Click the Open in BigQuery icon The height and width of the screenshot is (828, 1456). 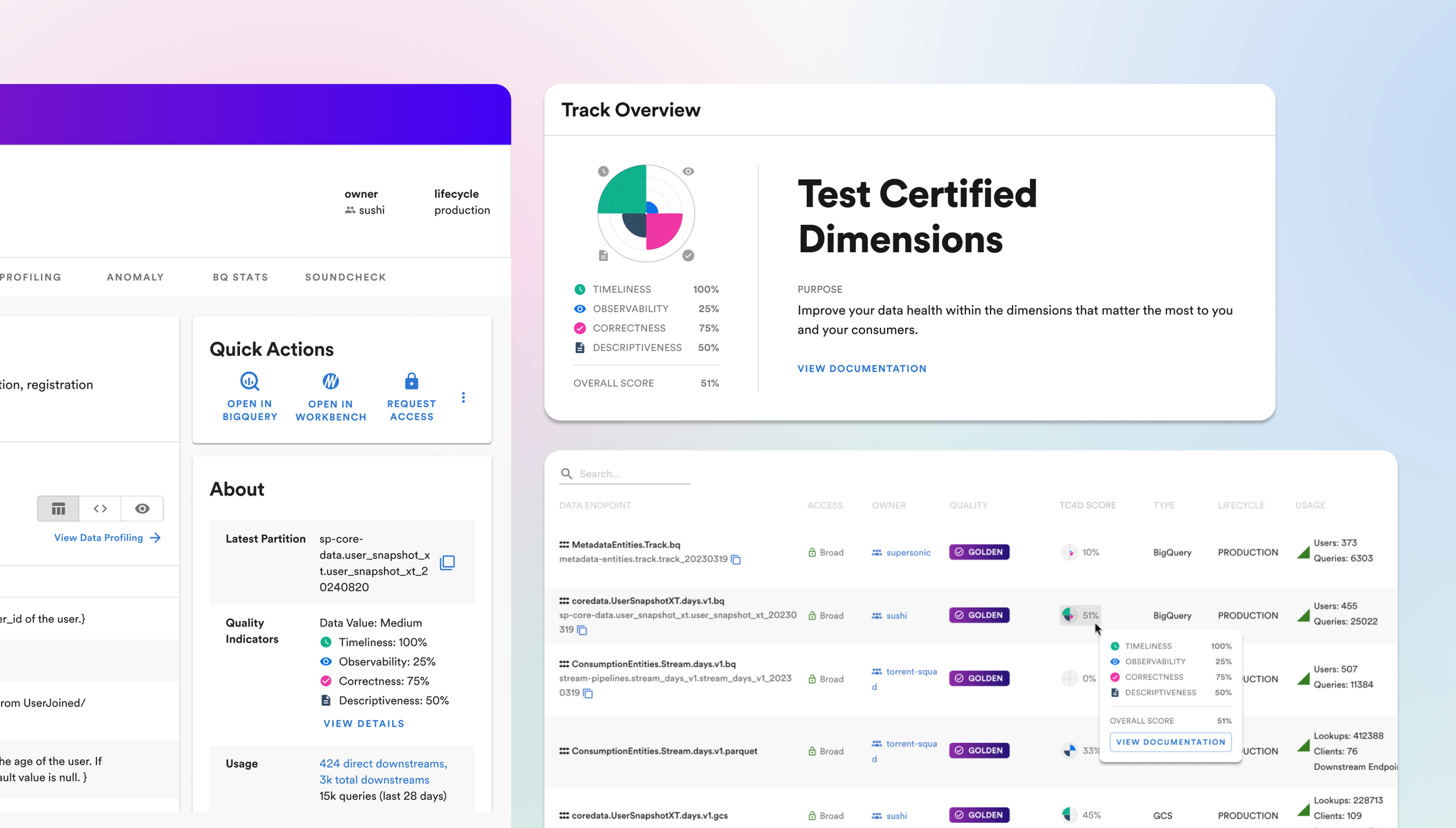pyautogui.click(x=250, y=381)
